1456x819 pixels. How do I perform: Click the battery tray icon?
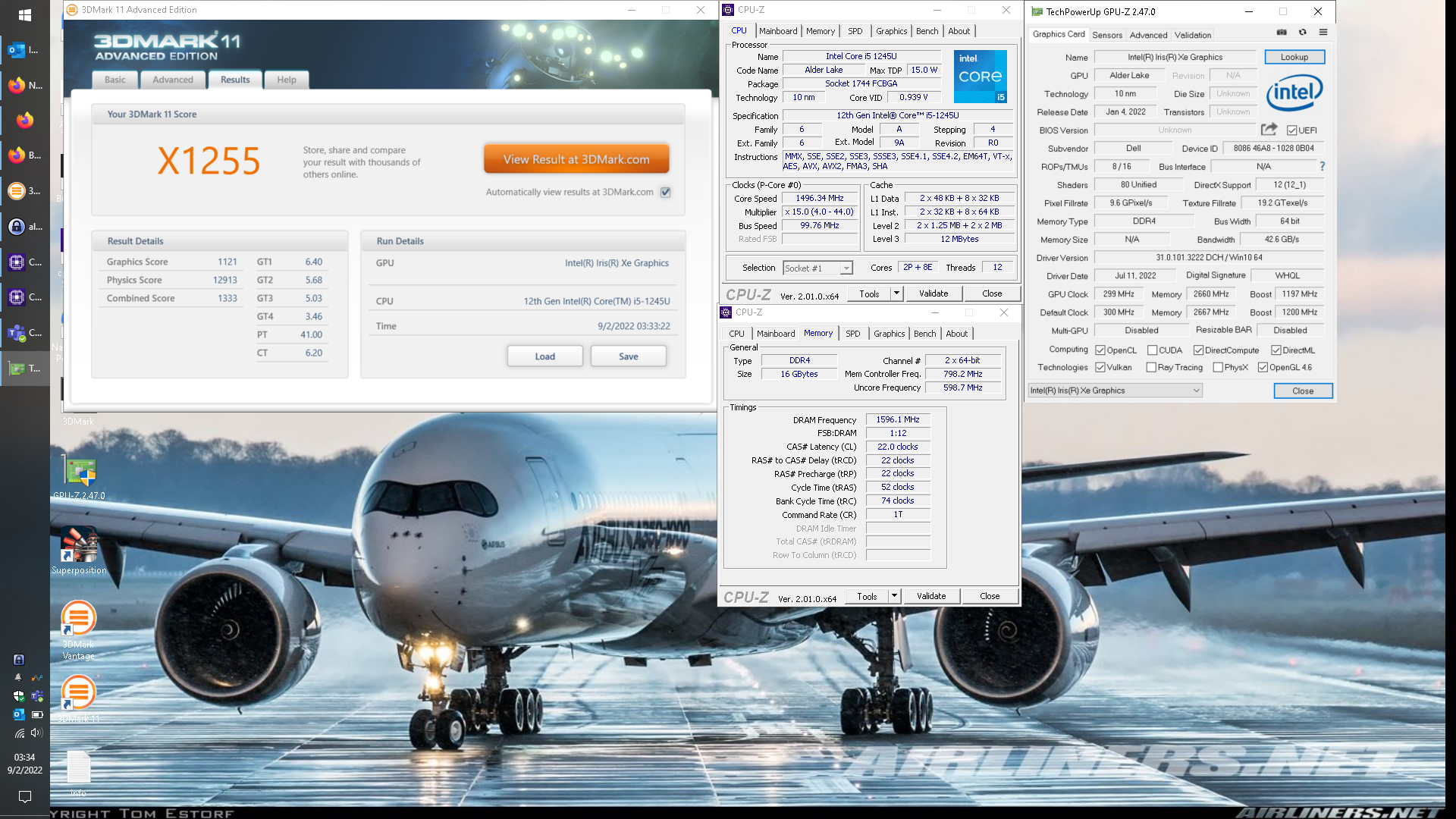[36, 714]
